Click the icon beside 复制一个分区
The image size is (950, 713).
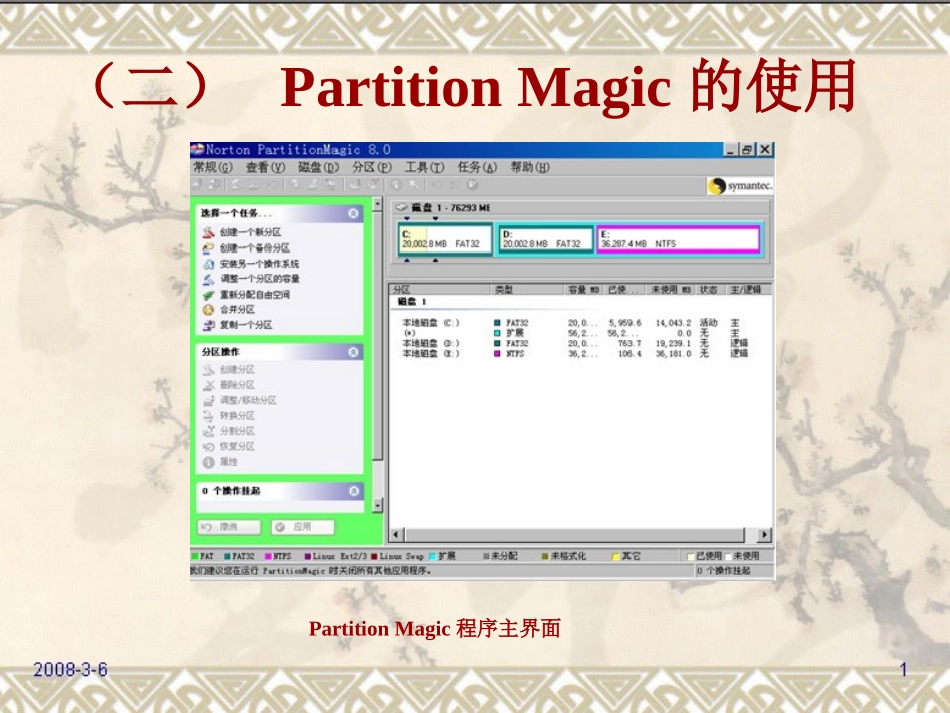208,325
